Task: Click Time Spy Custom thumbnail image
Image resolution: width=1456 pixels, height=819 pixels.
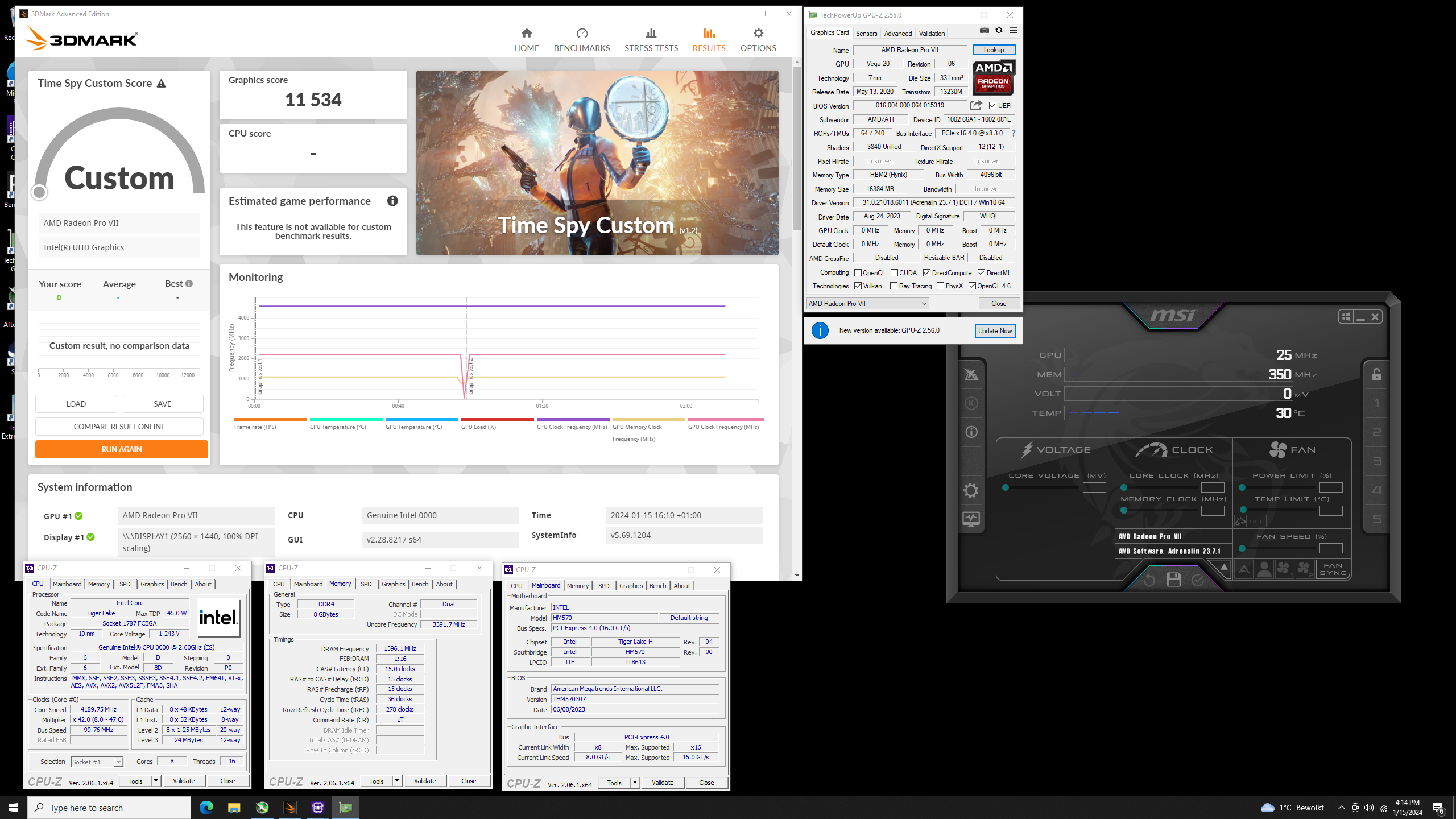Action: pyautogui.click(x=597, y=163)
